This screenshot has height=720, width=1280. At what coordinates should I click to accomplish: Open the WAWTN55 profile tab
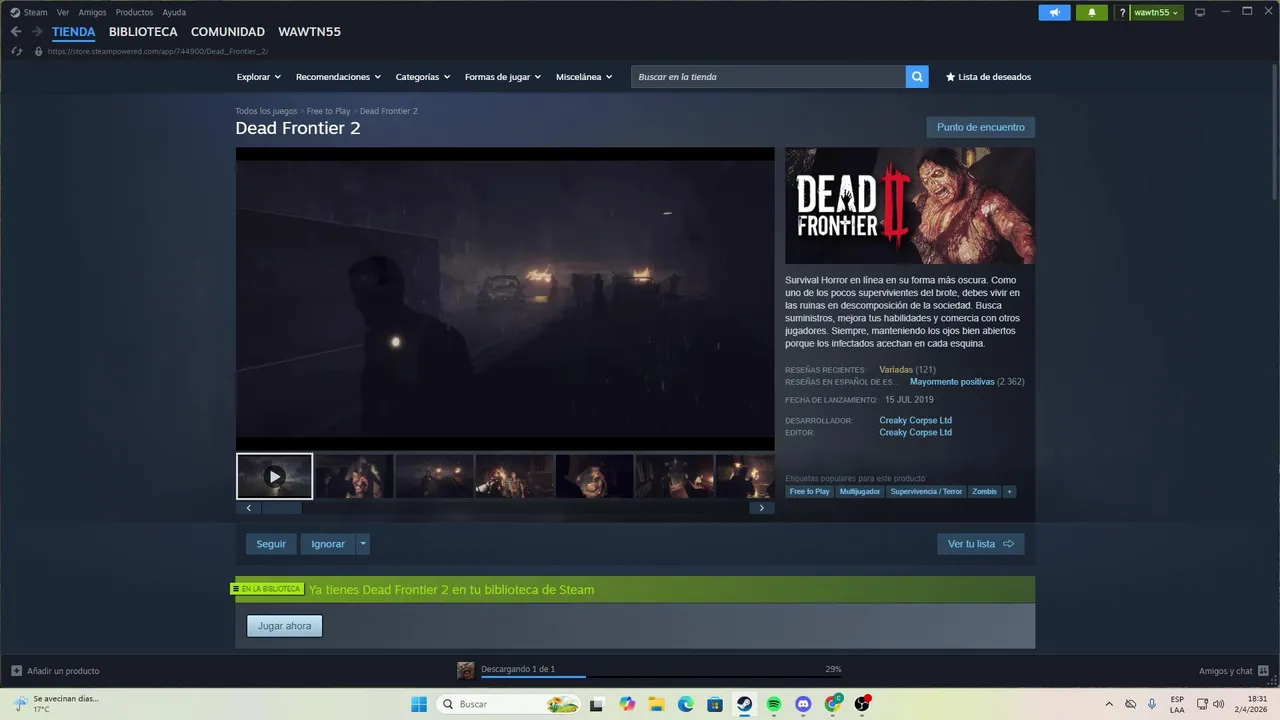[309, 32]
